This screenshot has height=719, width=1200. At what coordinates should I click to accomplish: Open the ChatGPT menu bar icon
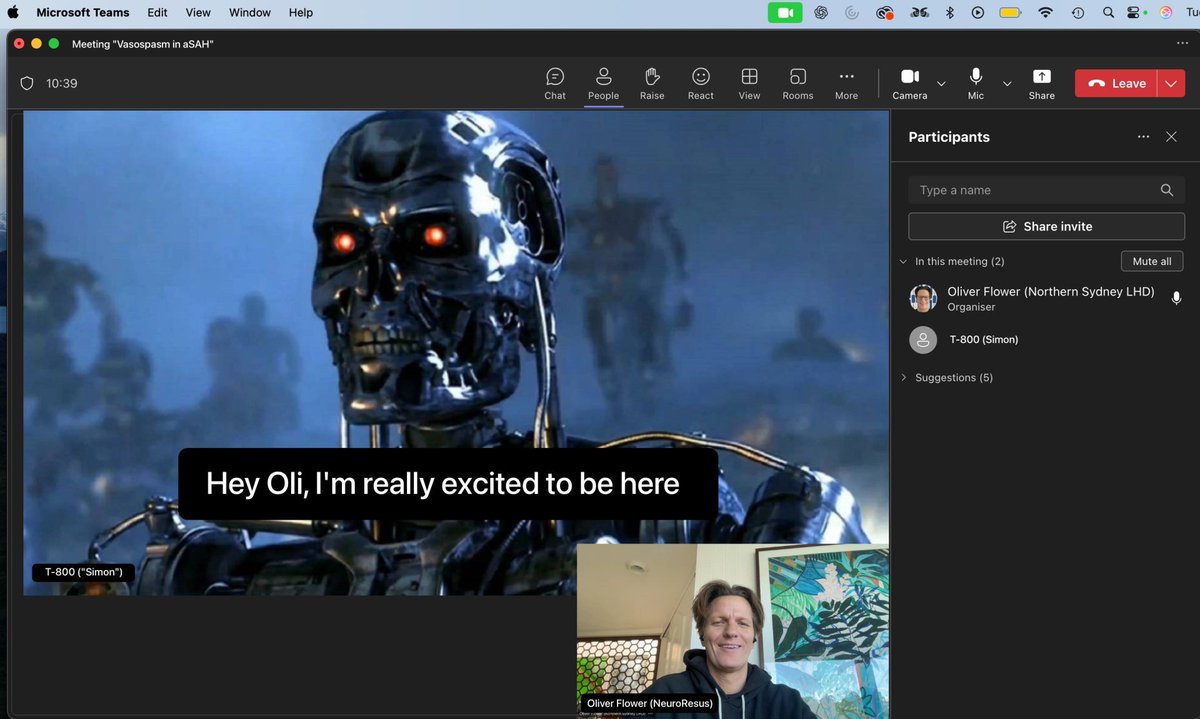pos(821,12)
